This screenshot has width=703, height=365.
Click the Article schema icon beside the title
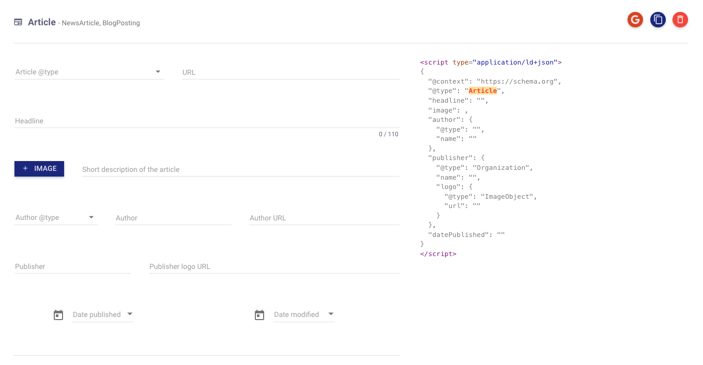18,22
